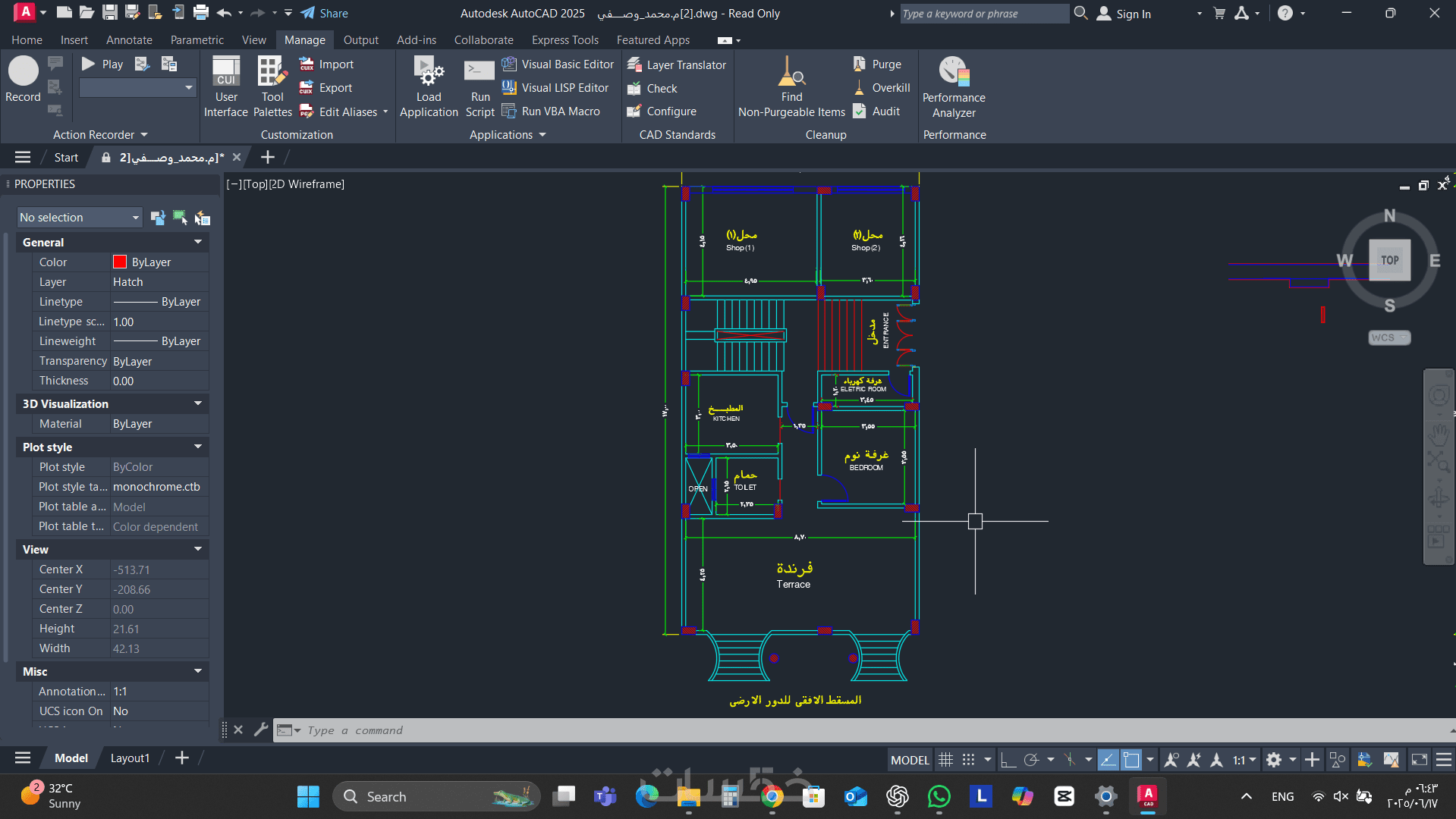Open the Annotate ribbon tab
The image size is (1456, 819).
point(129,40)
